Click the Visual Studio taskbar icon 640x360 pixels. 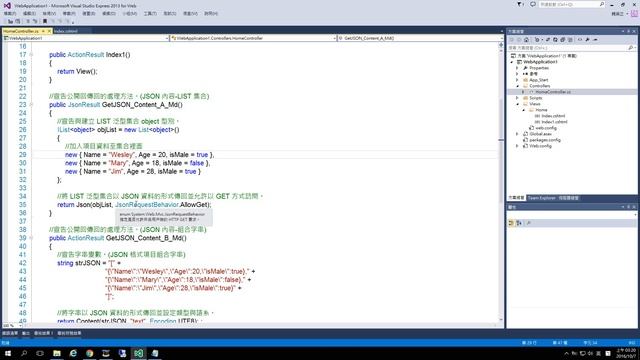pos(138,353)
